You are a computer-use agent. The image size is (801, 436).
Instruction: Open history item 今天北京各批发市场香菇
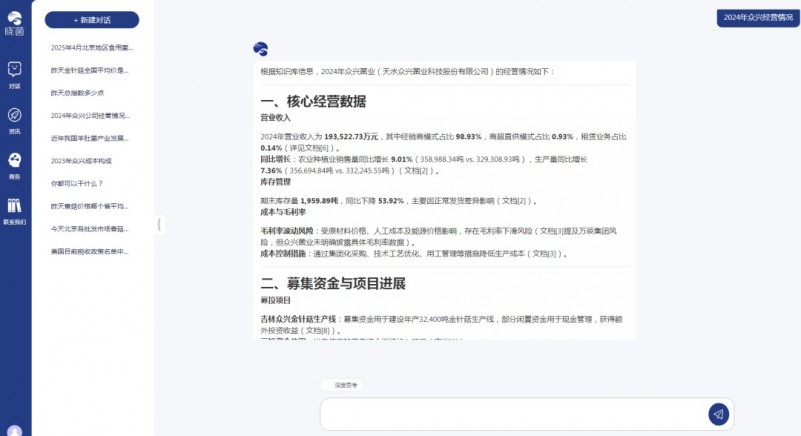pyautogui.click(x=90, y=228)
